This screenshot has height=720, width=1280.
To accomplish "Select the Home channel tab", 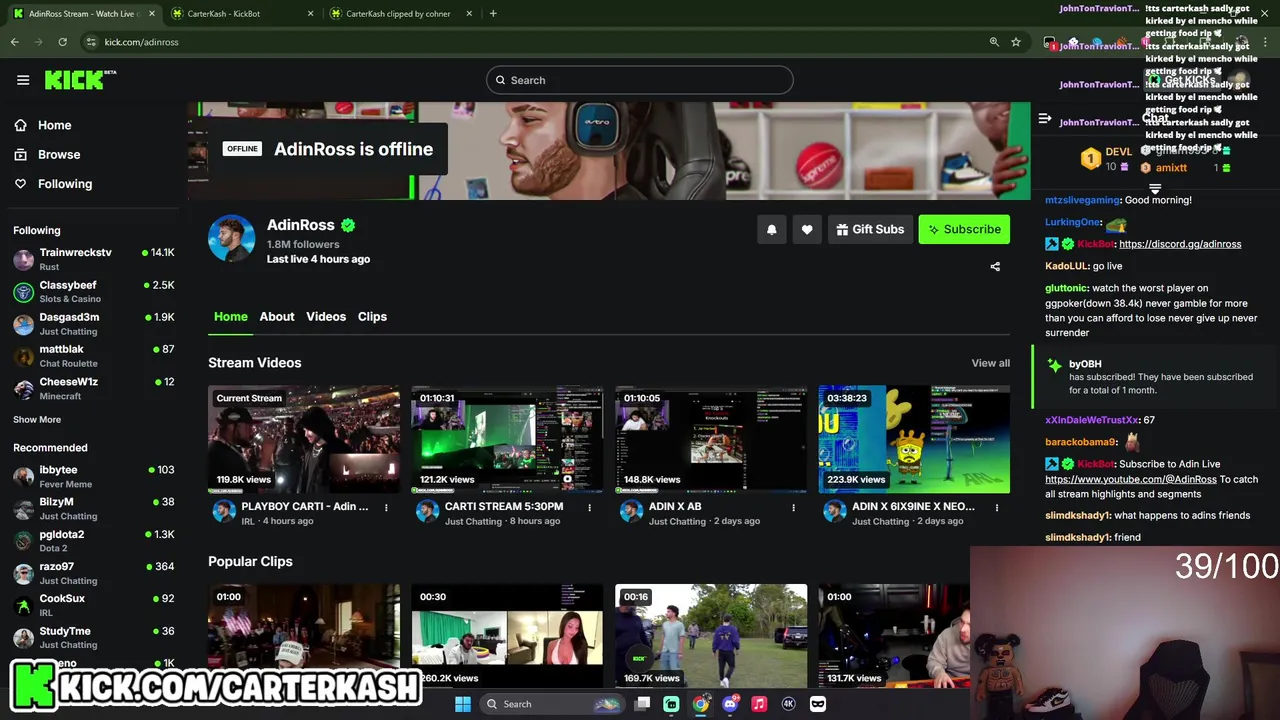I will tap(230, 316).
